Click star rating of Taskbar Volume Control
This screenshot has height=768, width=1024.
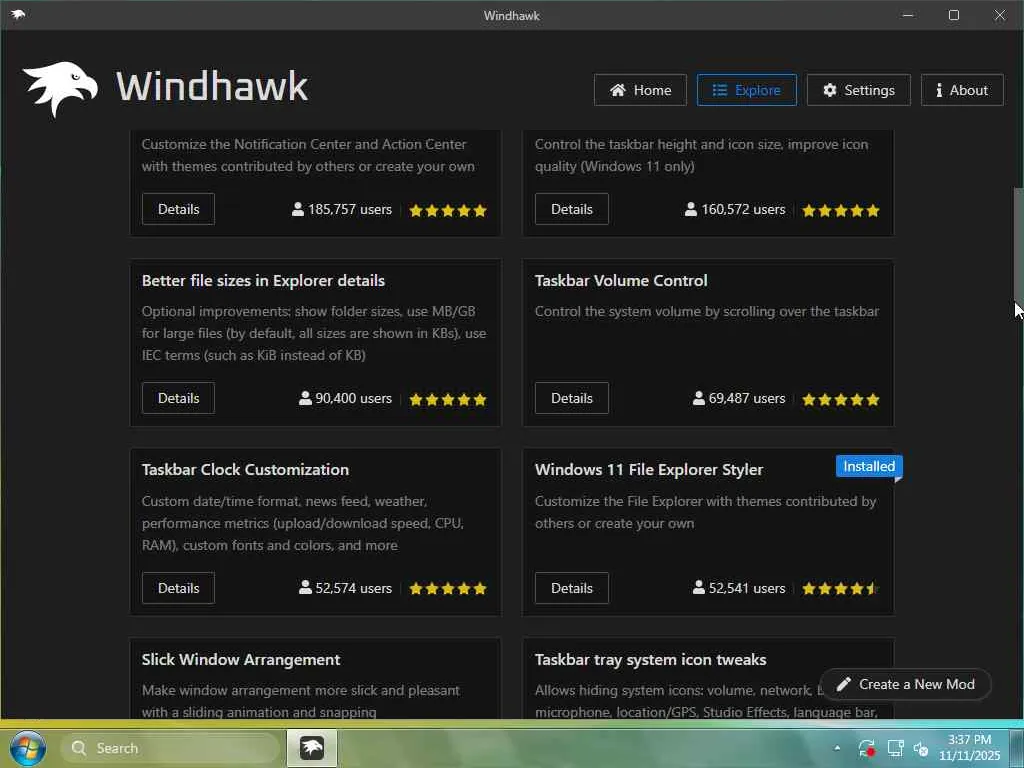pos(841,399)
